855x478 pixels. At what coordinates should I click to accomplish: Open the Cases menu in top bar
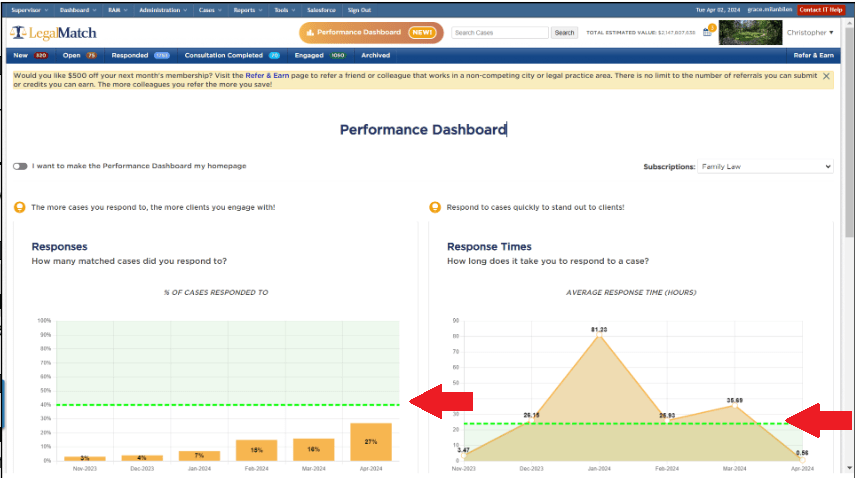coord(208,9)
